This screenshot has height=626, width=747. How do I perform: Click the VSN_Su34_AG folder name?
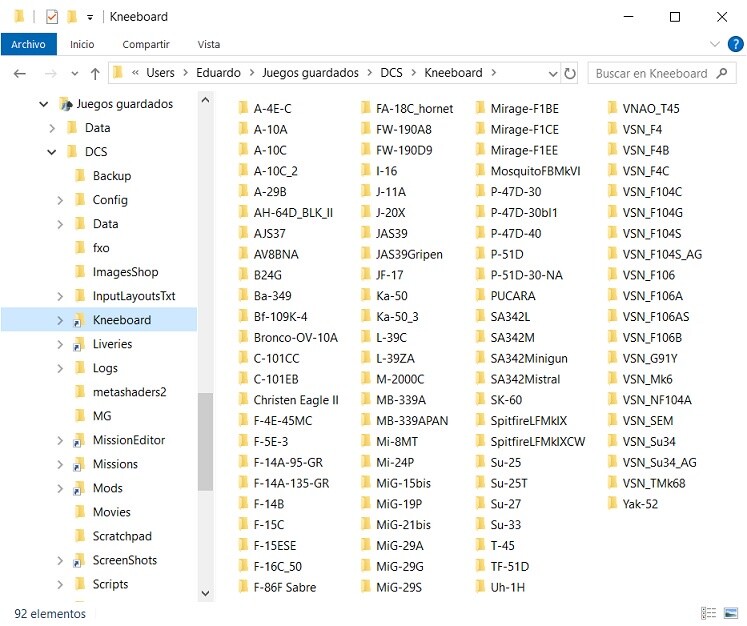coord(659,463)
